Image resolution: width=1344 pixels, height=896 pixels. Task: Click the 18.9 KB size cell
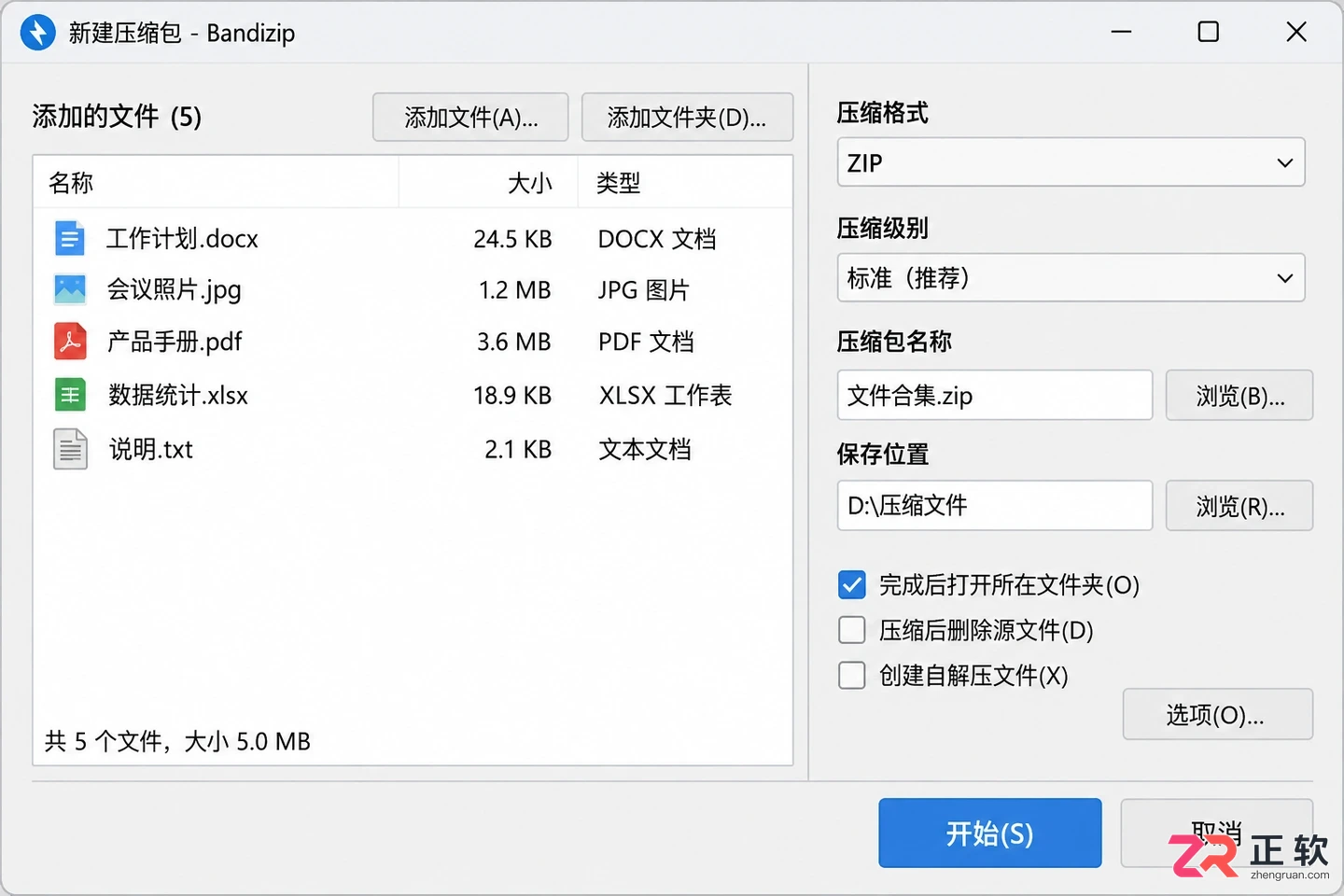(x=512, y=396)
